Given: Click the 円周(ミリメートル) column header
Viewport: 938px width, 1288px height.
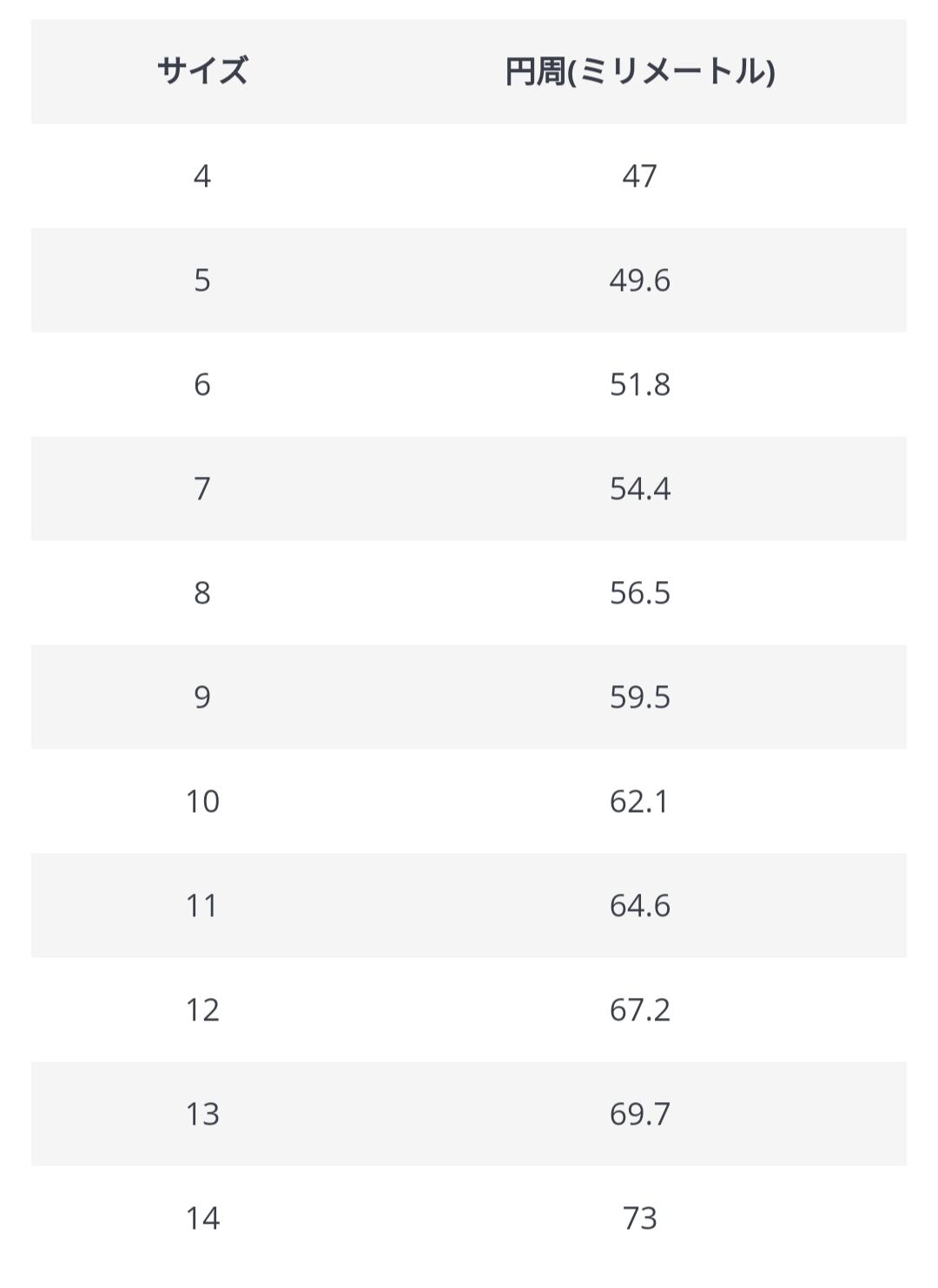Looking at the screenshot, I should tap(640, 71).
